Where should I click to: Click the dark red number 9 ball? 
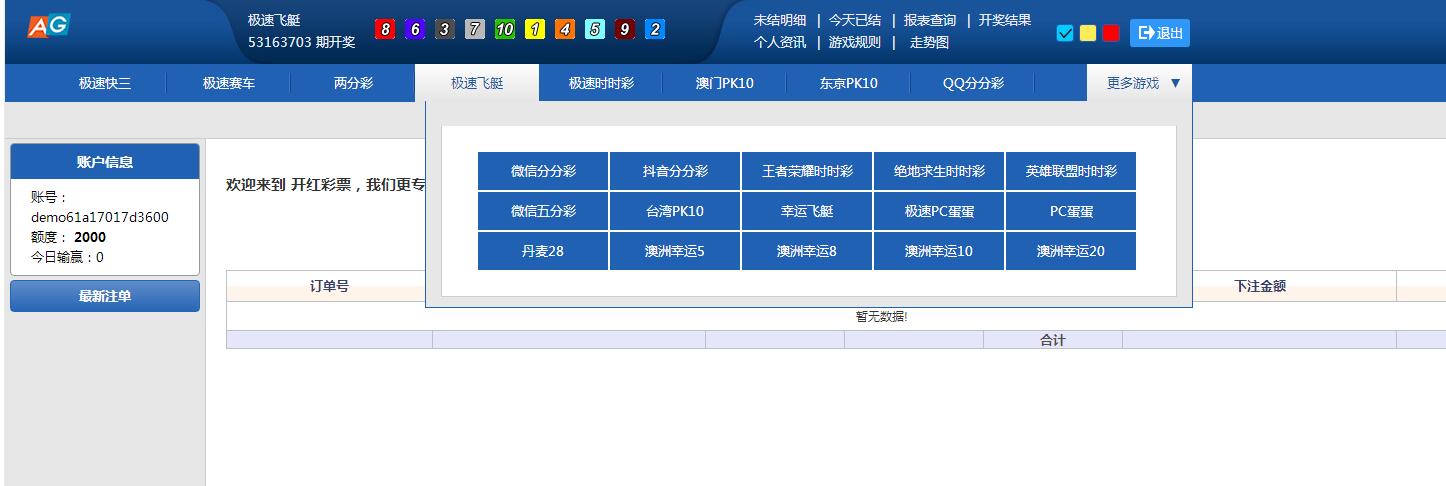[625, 30]
